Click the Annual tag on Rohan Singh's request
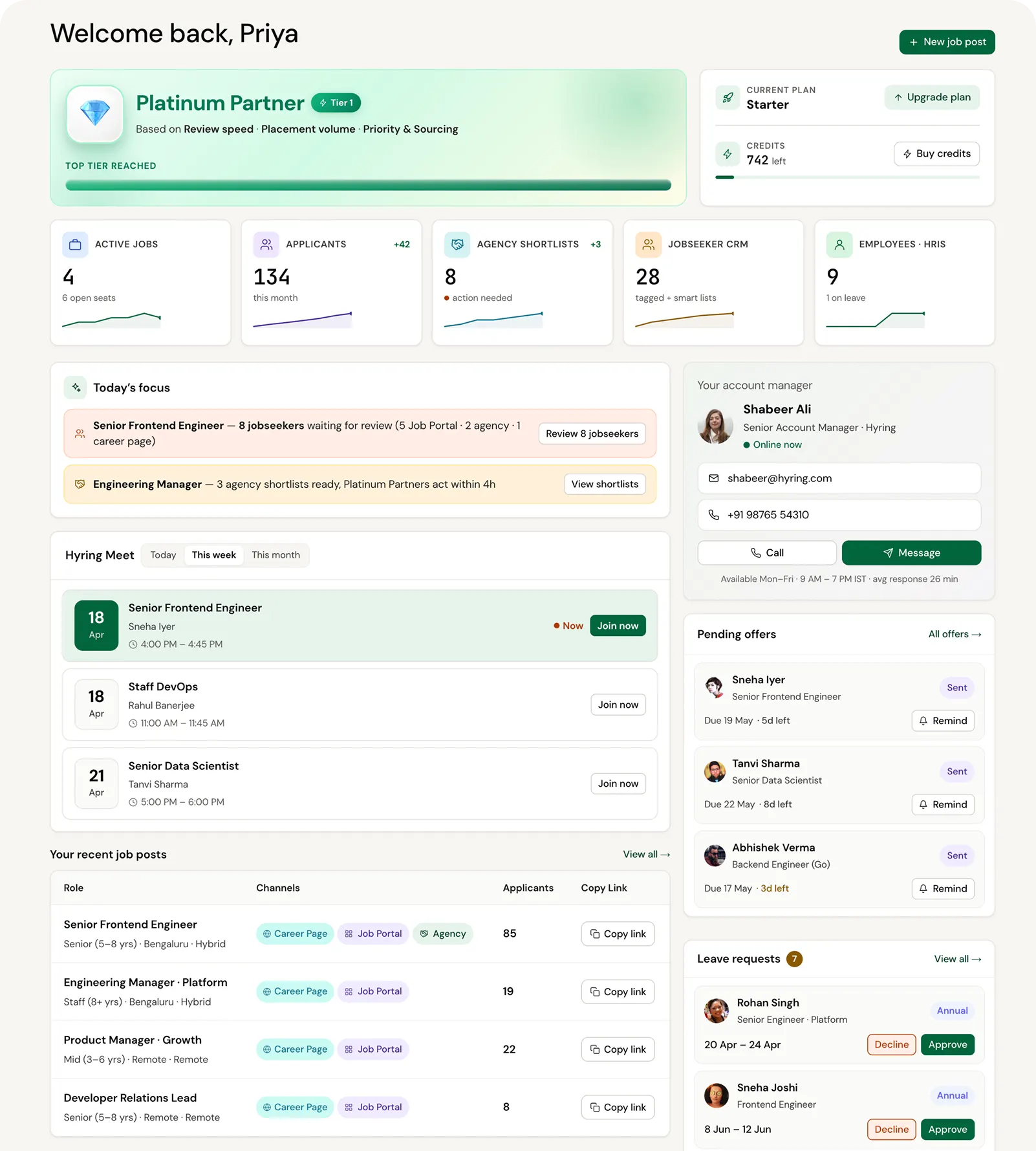The height and width of the screenshot is (1151, 1036). coord(952,1011)
